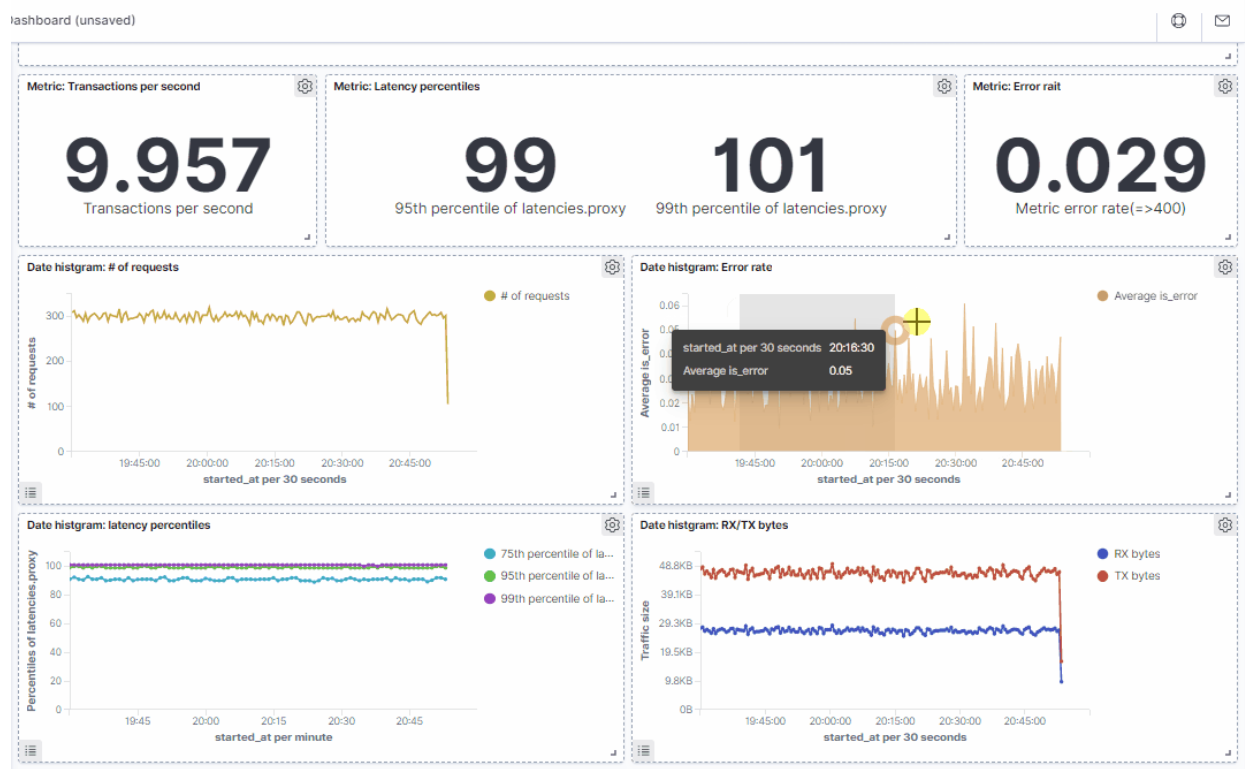
Task: Click resize handle of Transactions per second panel
Action: [307, 237]
